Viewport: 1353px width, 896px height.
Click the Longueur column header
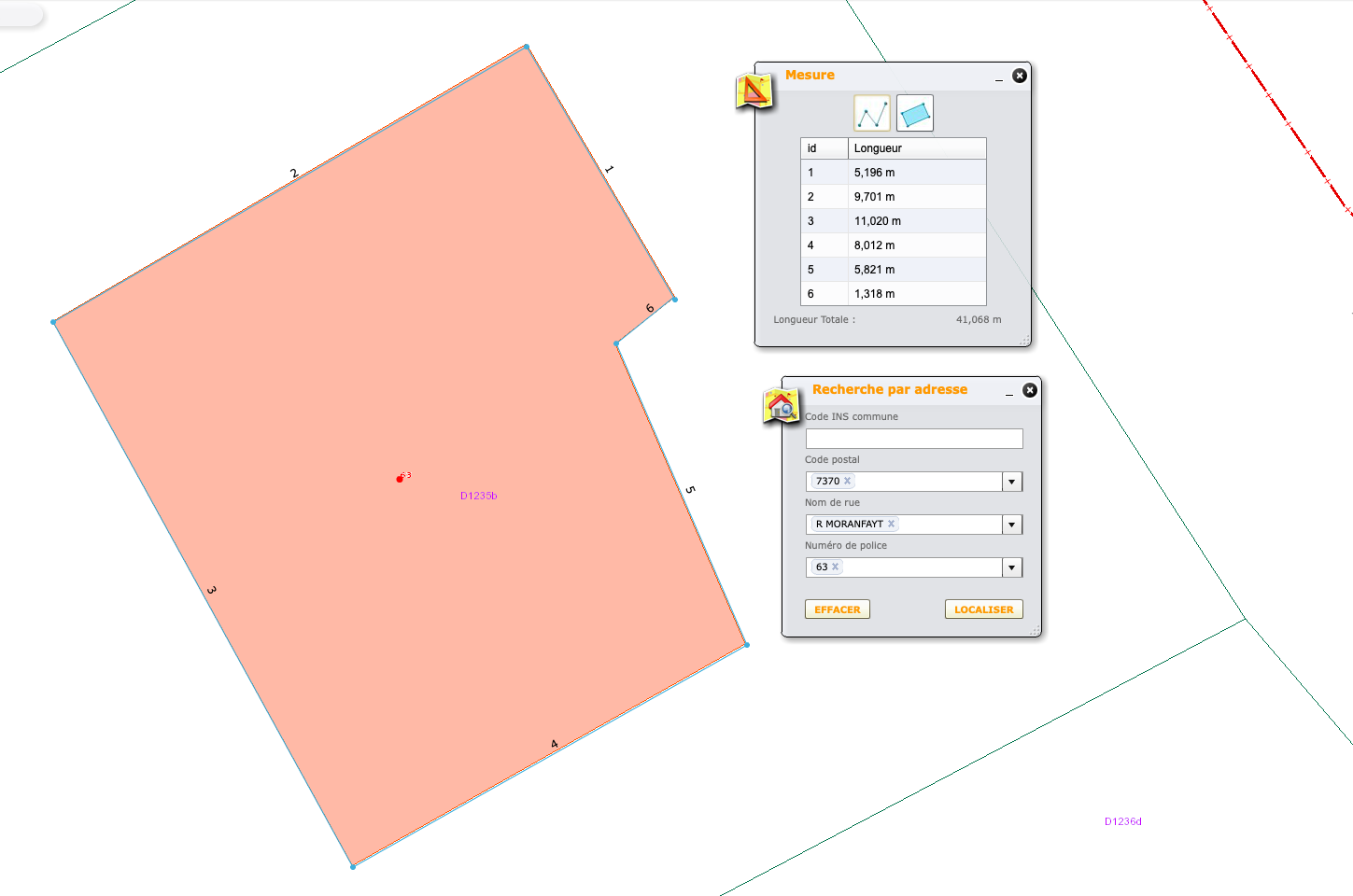tap(916, 148)
